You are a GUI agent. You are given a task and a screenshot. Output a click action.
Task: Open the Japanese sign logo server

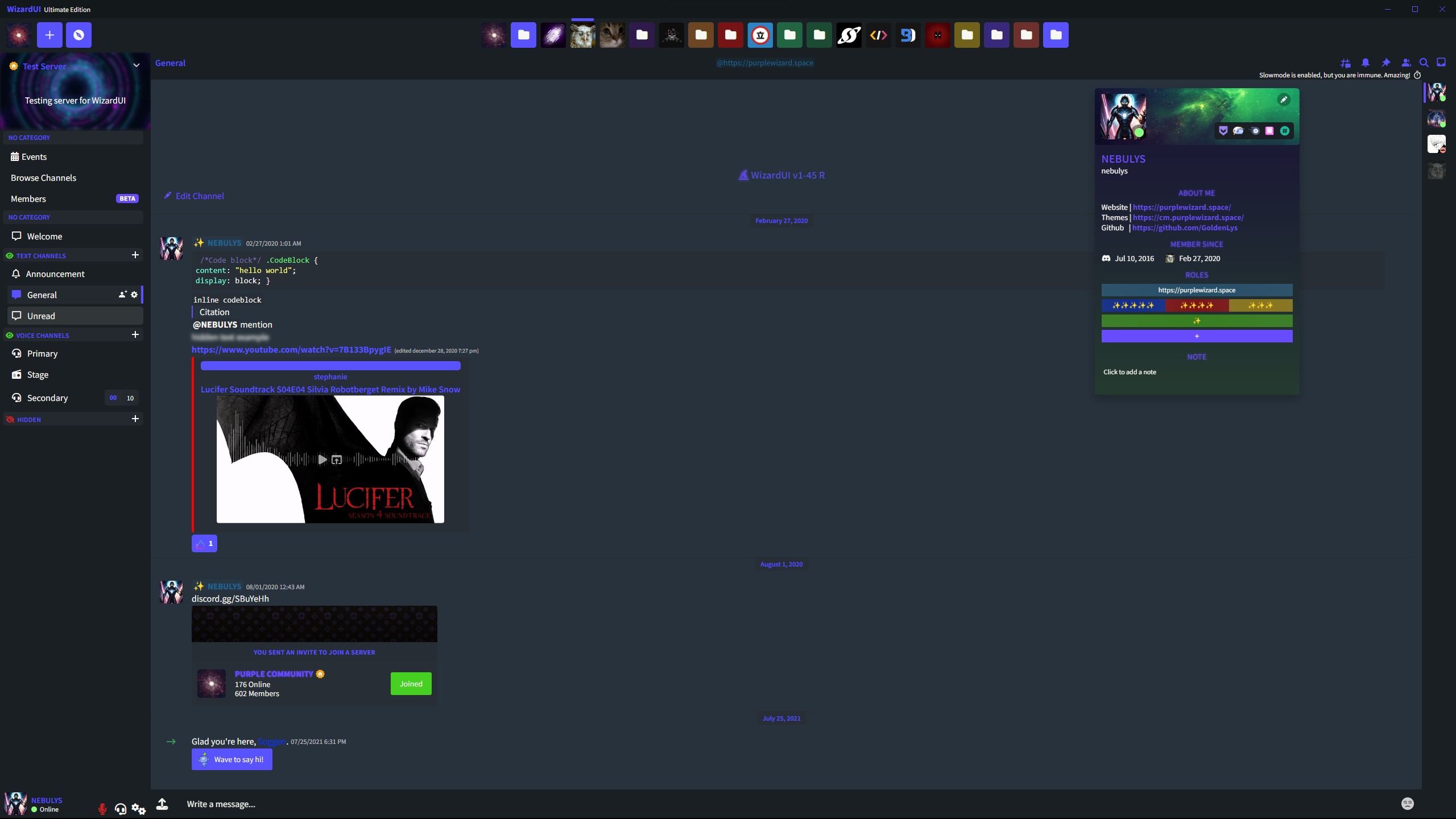pyautogui.click(x=760, y=35)
